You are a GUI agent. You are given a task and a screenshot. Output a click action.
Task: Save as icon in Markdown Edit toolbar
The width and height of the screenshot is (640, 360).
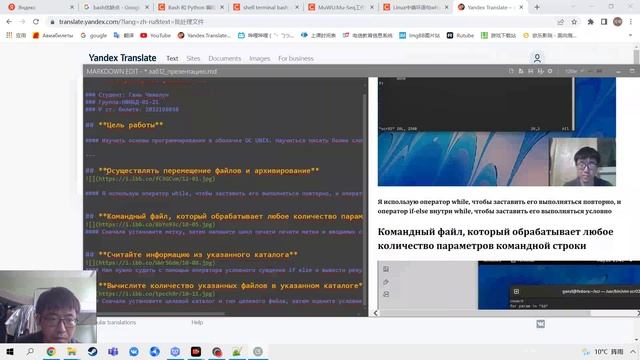(x=540, y=71)
